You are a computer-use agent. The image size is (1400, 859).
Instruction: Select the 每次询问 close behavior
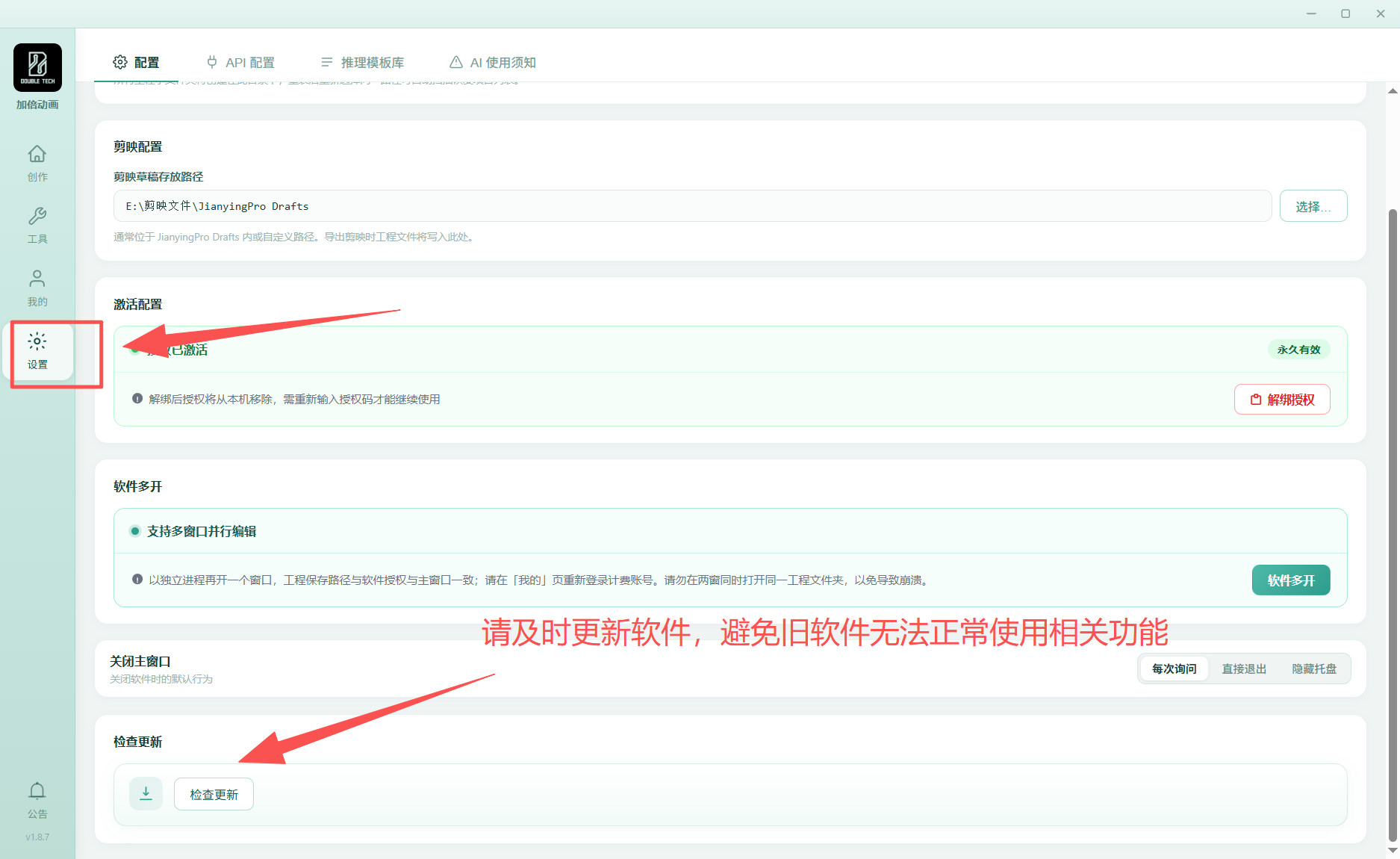tap(1174, 669)
